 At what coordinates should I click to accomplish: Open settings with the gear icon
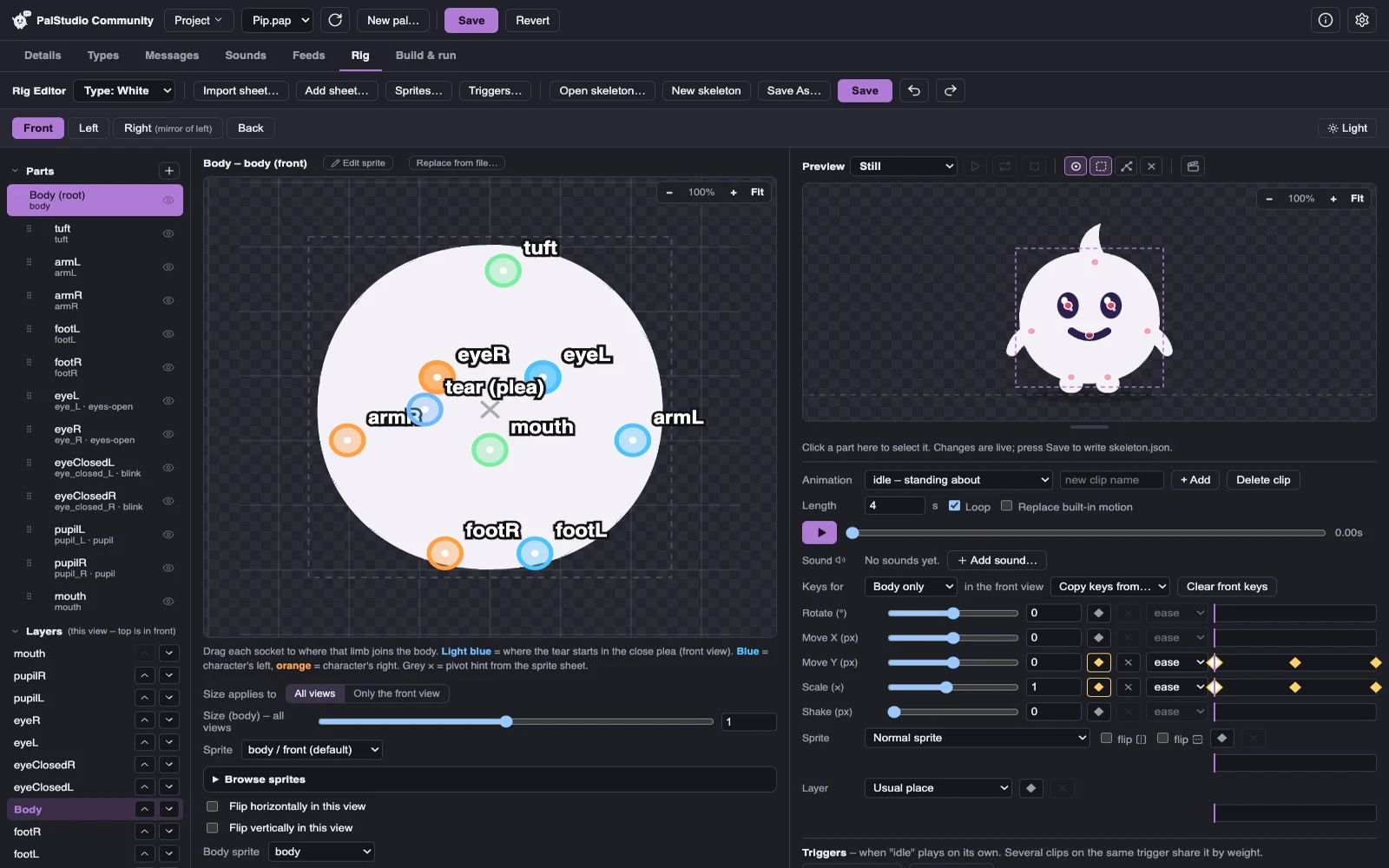[x=1362, y=20]
